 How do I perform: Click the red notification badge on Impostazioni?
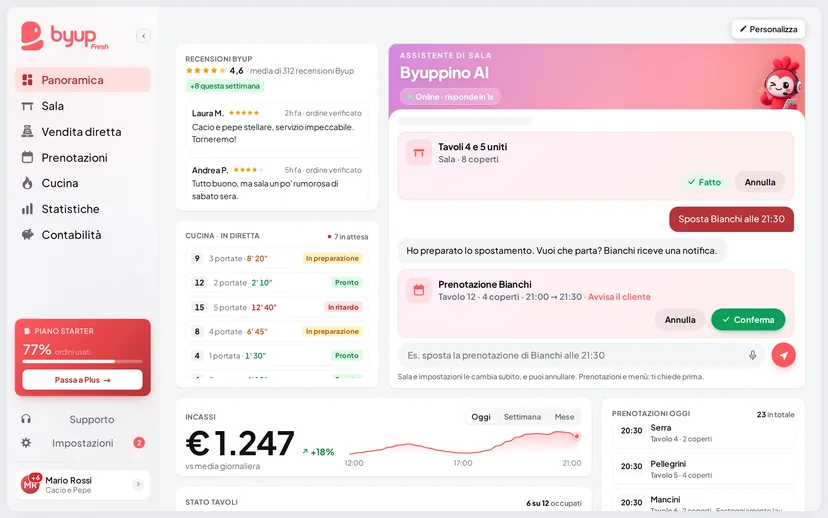point(139,442)
